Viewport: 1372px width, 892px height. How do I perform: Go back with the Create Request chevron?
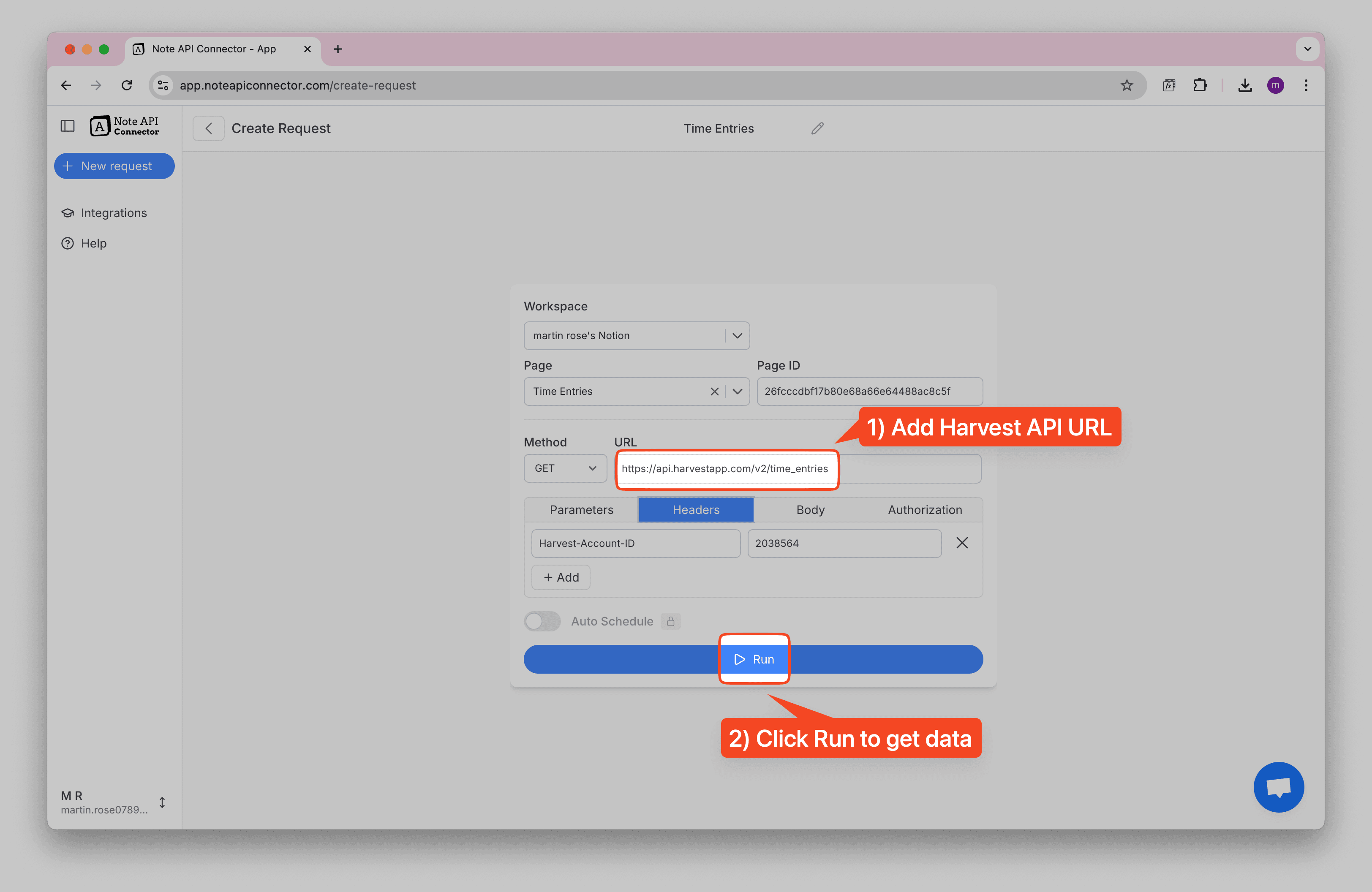point(209,128)
